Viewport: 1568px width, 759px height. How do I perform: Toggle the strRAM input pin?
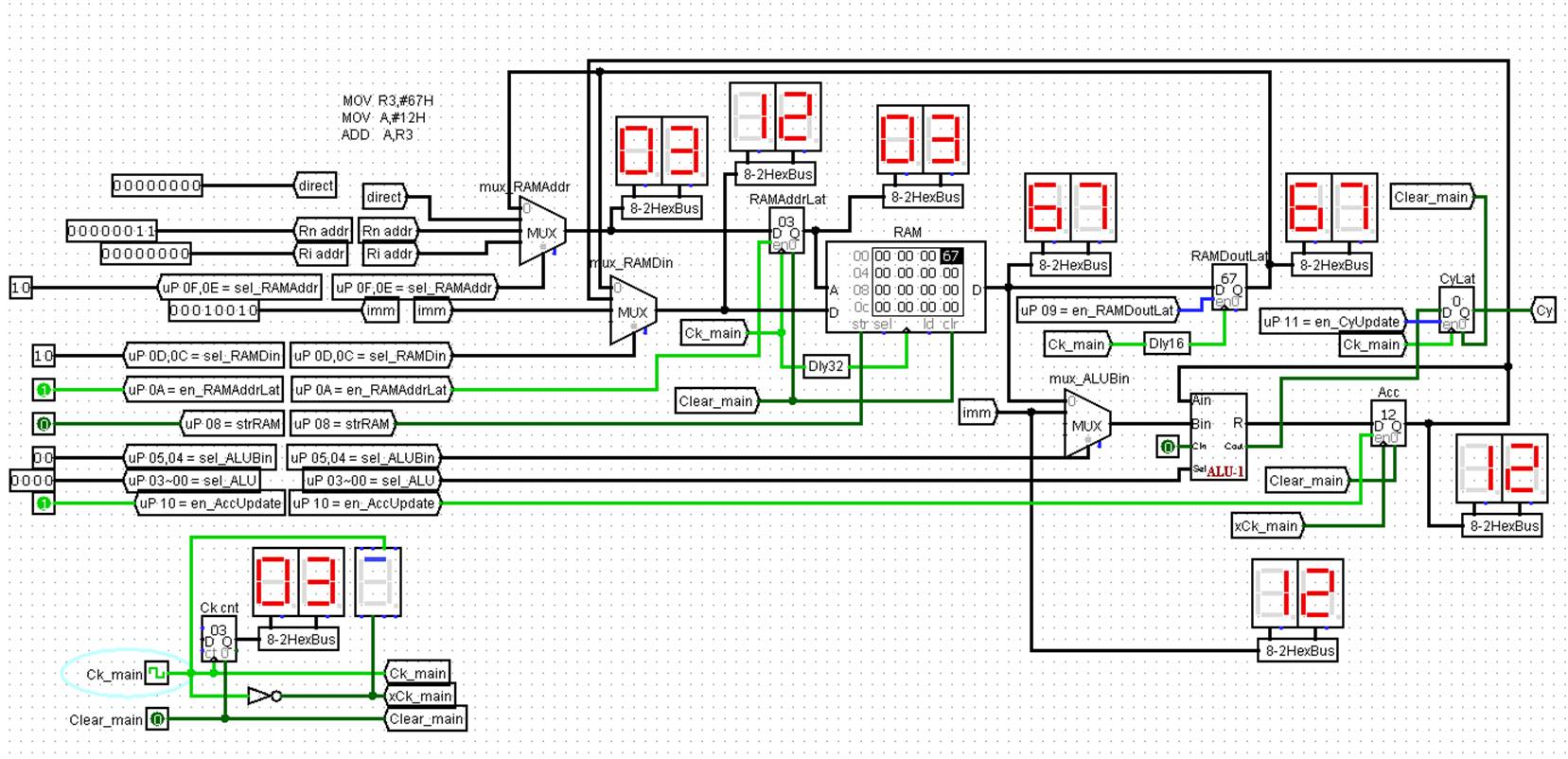[44, 424]
